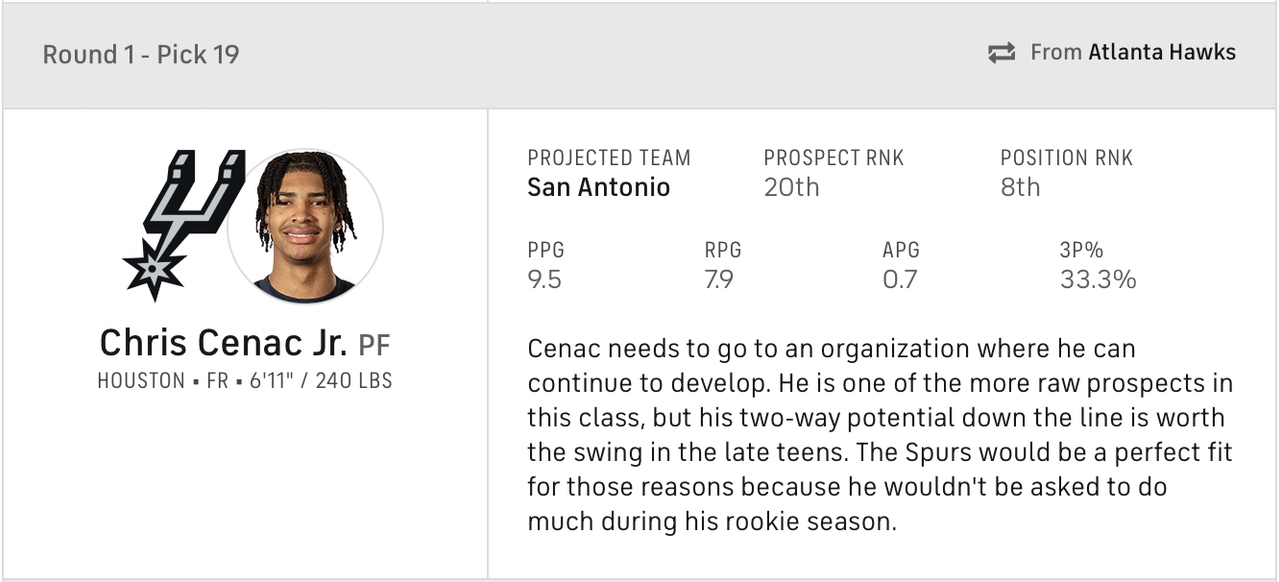Click the 7.9 RPG stat
This screenshot has height=582, width=1279.
[719, 279]
